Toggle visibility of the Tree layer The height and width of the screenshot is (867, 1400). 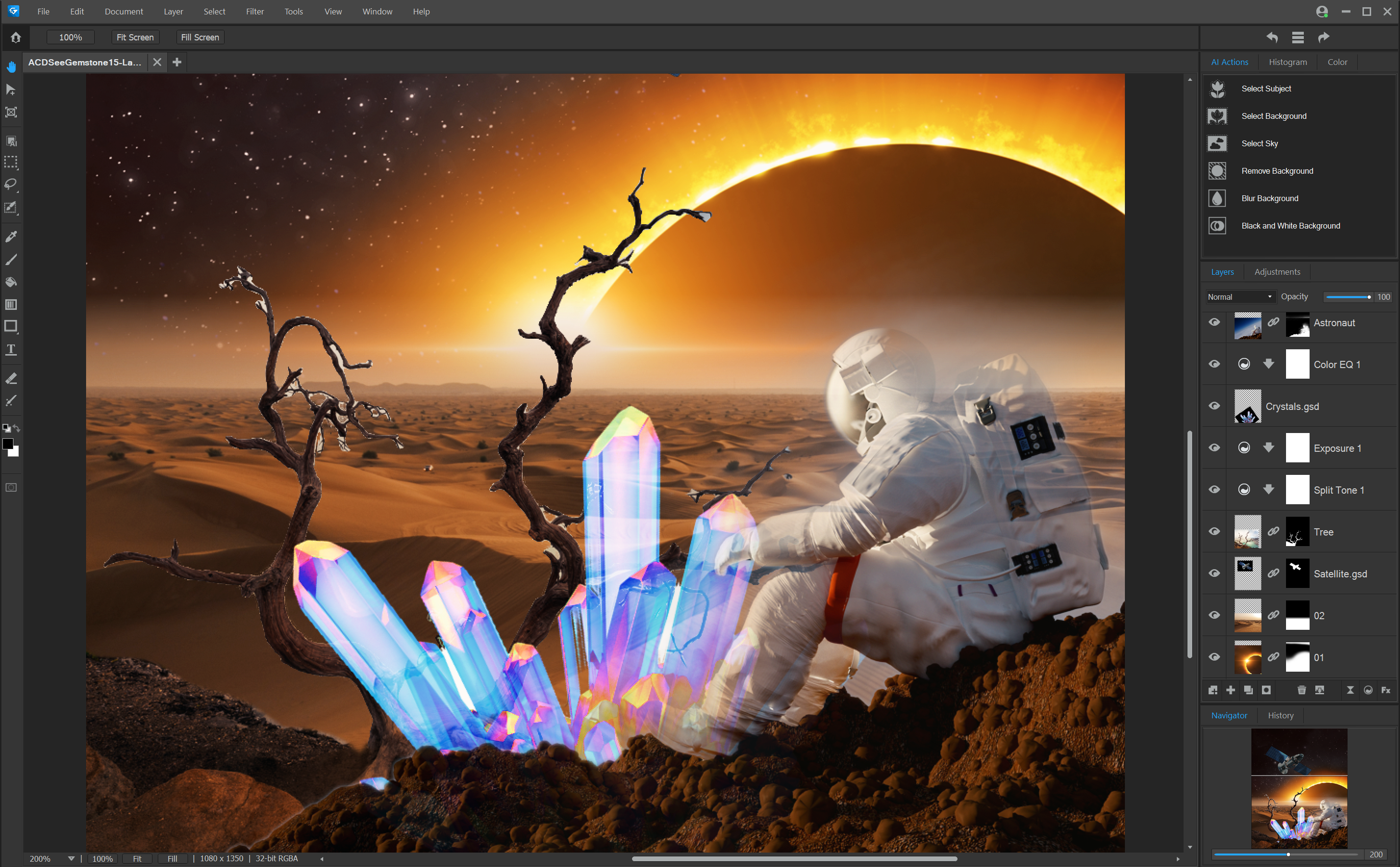click(1214, 532)
